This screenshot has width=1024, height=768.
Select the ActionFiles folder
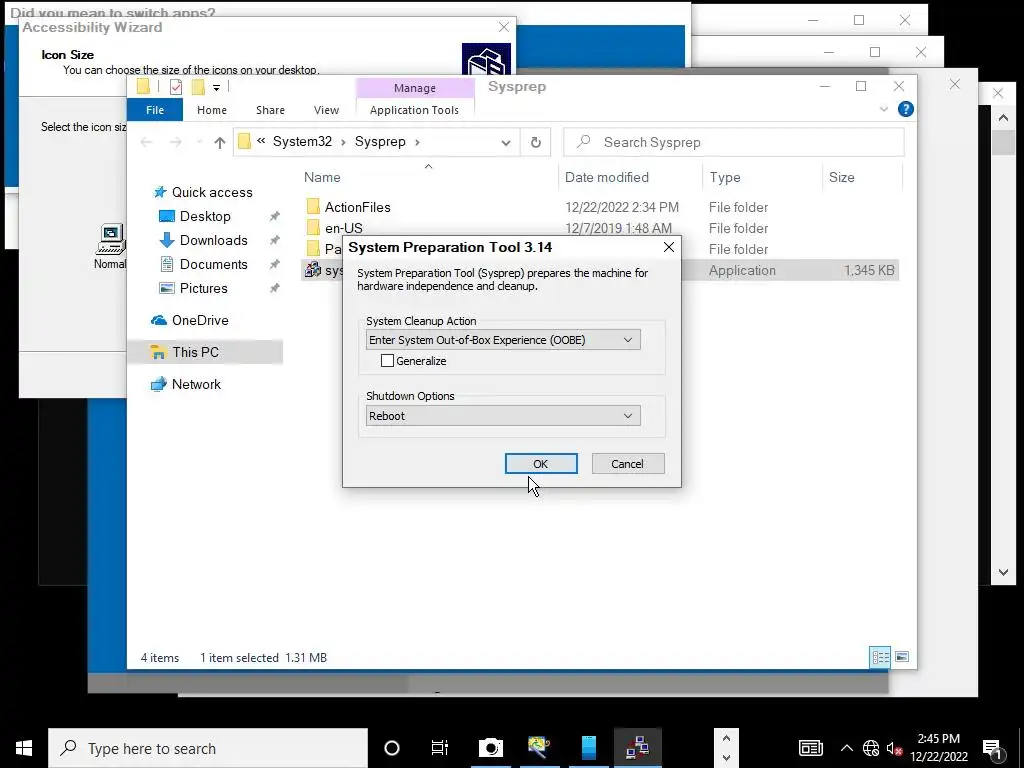click(x=358, y=207)
